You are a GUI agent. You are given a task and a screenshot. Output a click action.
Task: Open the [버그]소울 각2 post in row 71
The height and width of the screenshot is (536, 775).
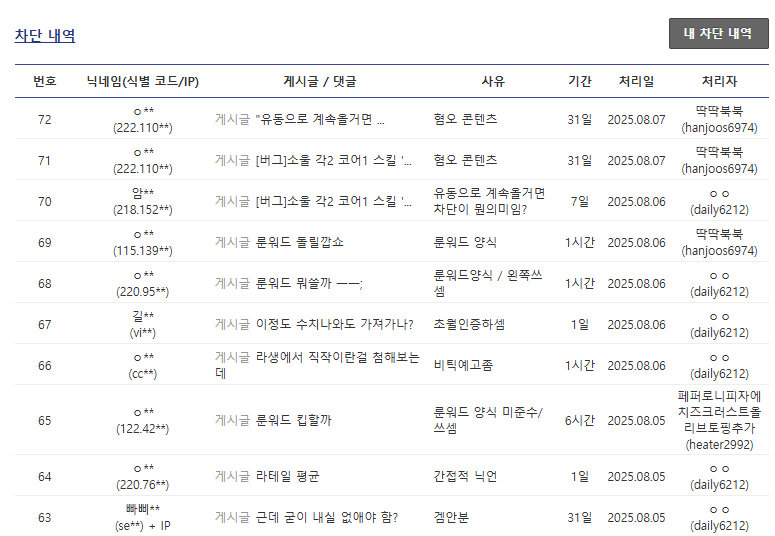tap(334, 160)
